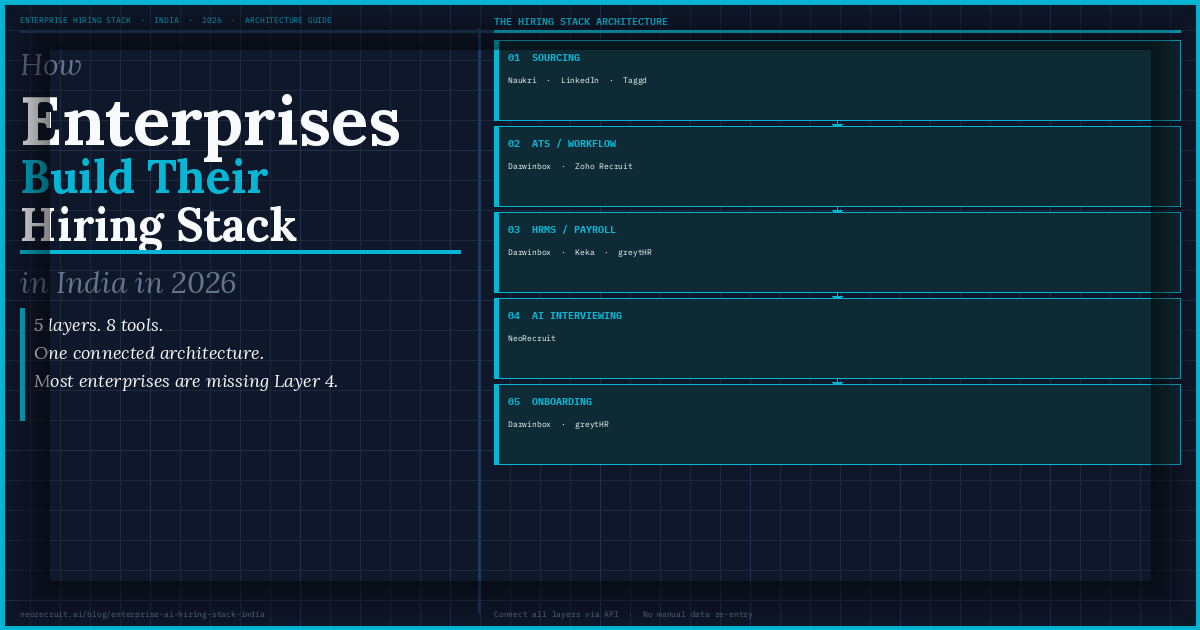1200x630 pixels.
Task: Click the "in India in 2026" subtitle
Action: coord(128,283)
